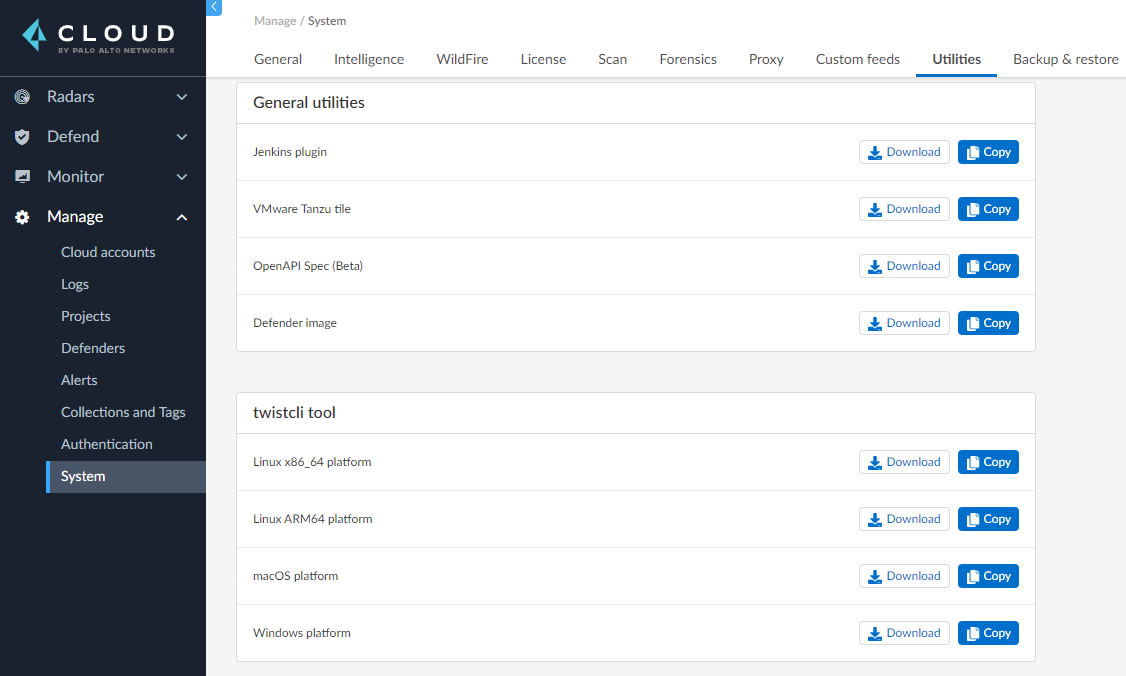Click the 'macOS platform' row label

click(295, 575)
